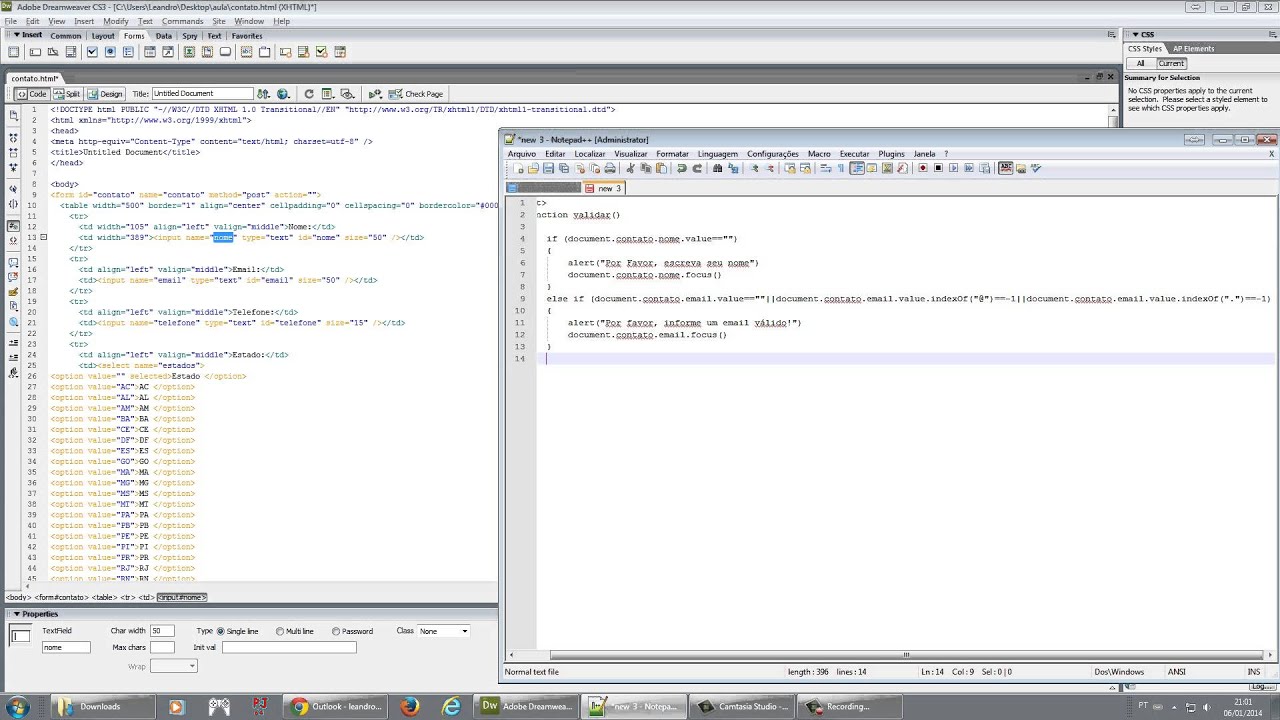Click the Print icon in Notepad++ toolbar

click(x=610, y=168)
